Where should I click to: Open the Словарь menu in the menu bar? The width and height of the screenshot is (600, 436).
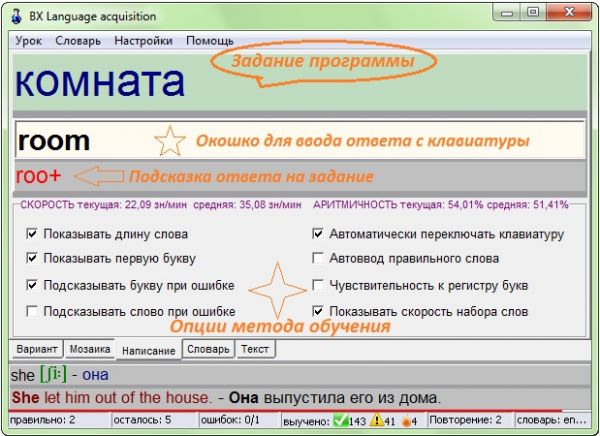[78, 41]
